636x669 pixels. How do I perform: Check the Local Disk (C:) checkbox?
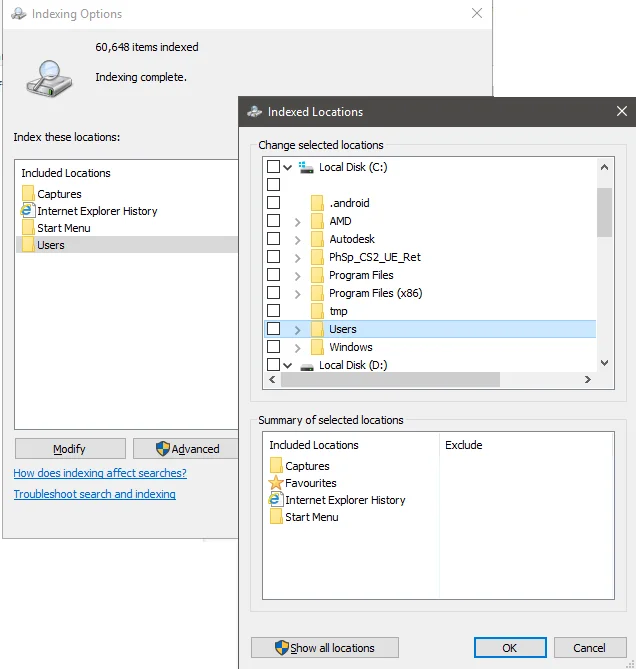[273, 166]
